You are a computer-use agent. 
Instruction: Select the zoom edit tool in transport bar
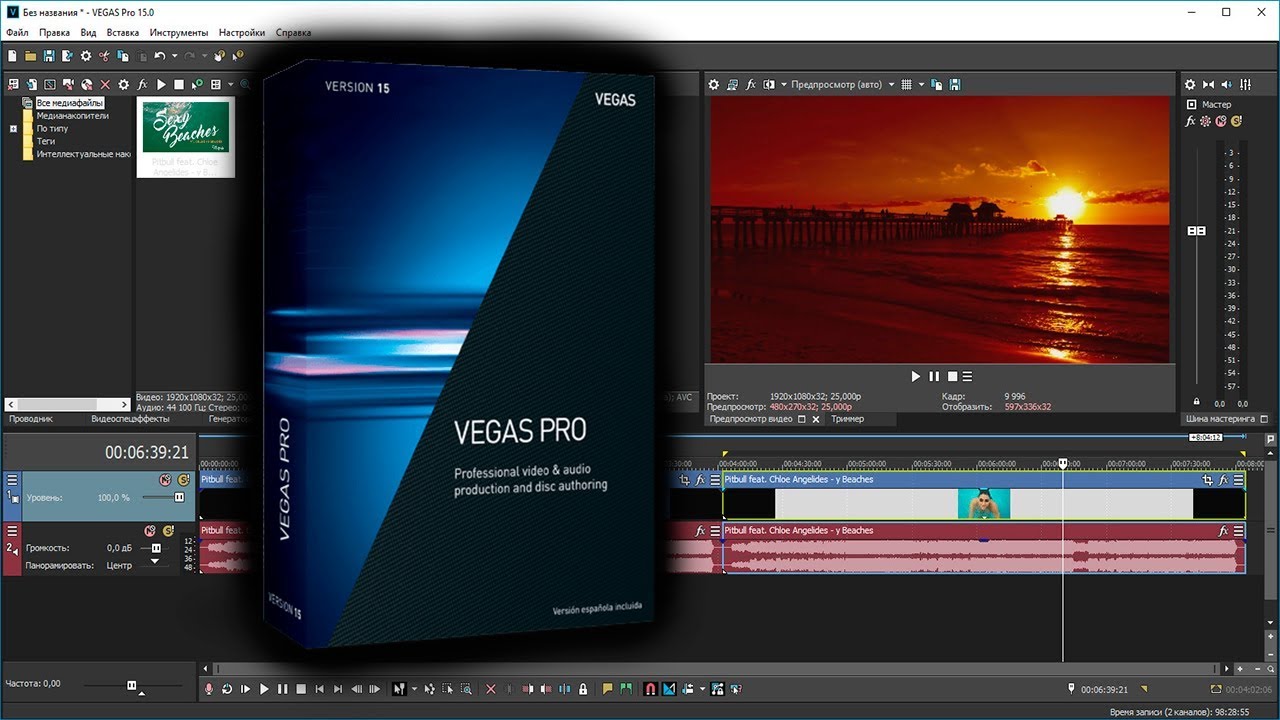466,689
